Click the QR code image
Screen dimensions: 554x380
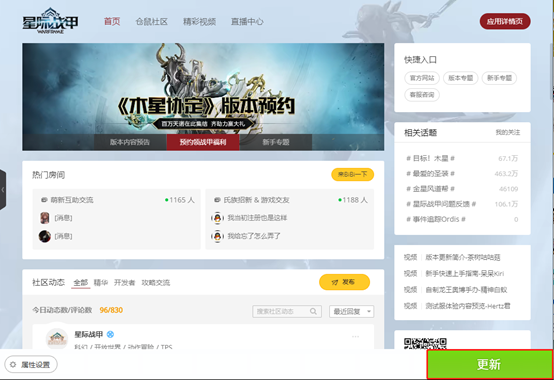coord(425,343)
